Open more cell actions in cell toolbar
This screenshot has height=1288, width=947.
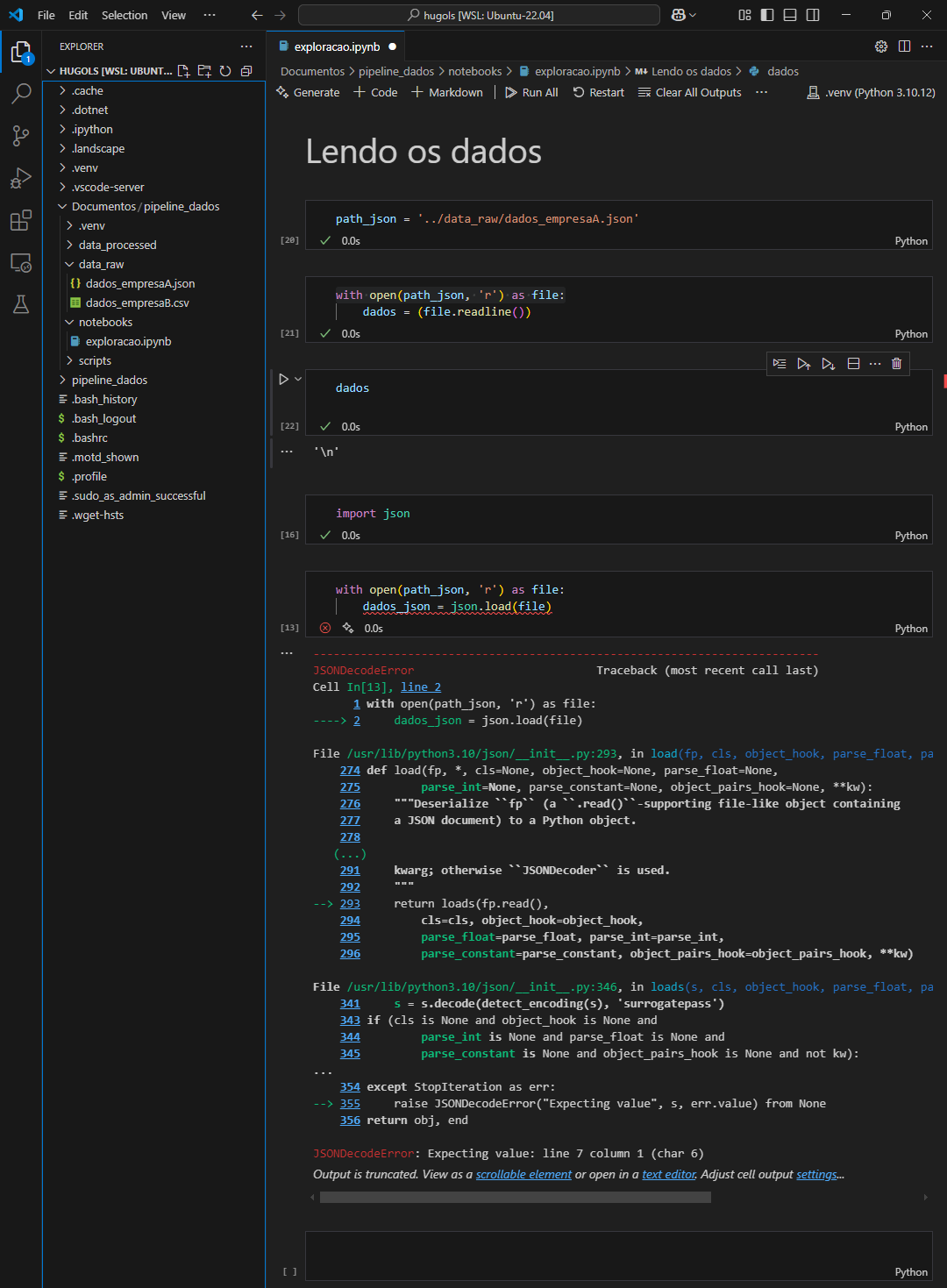click(875, 363)
